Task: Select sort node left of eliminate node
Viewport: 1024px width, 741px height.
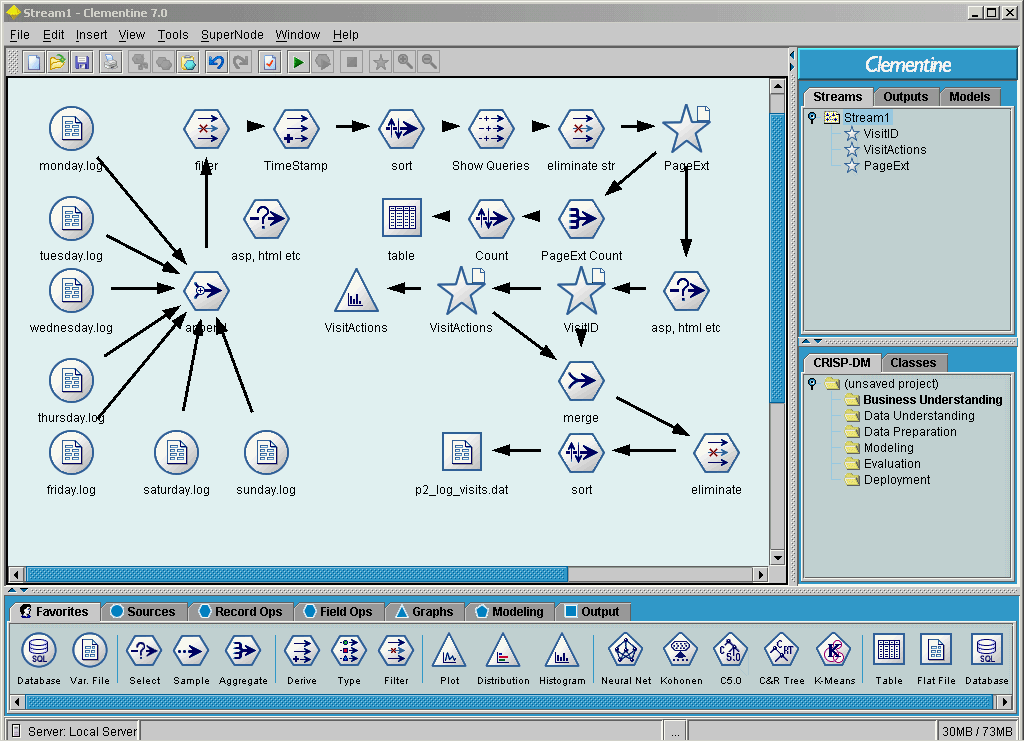Action: [581, 452]
